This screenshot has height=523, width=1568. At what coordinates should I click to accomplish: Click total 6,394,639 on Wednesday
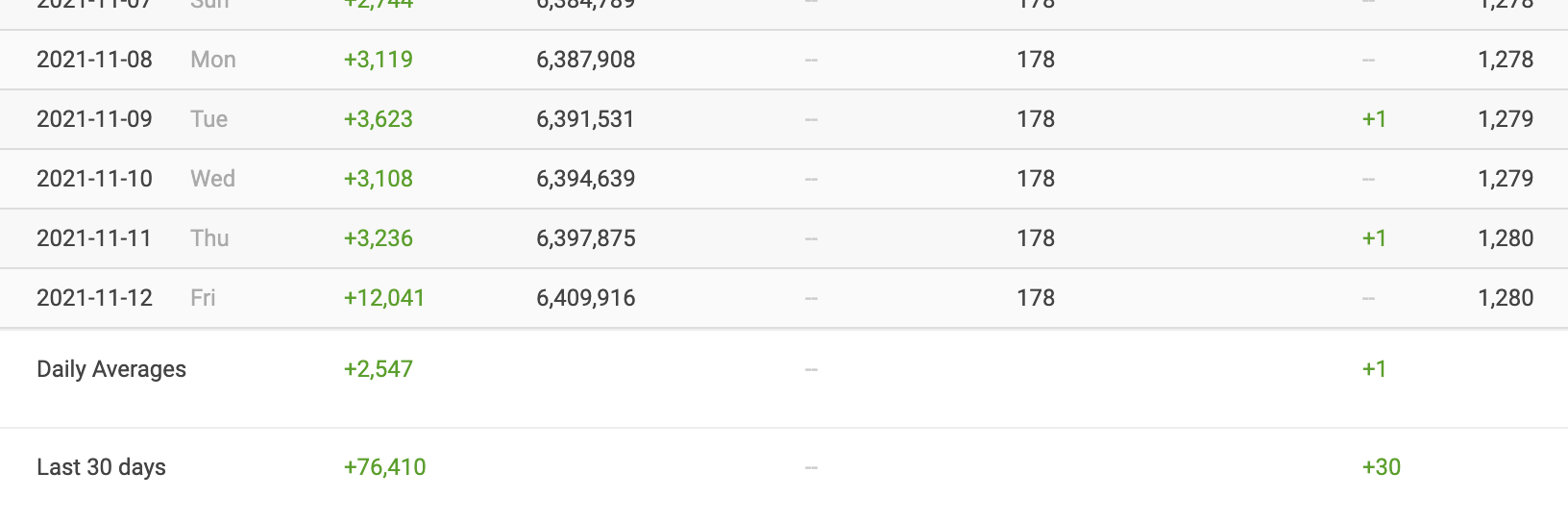[586, 179]
